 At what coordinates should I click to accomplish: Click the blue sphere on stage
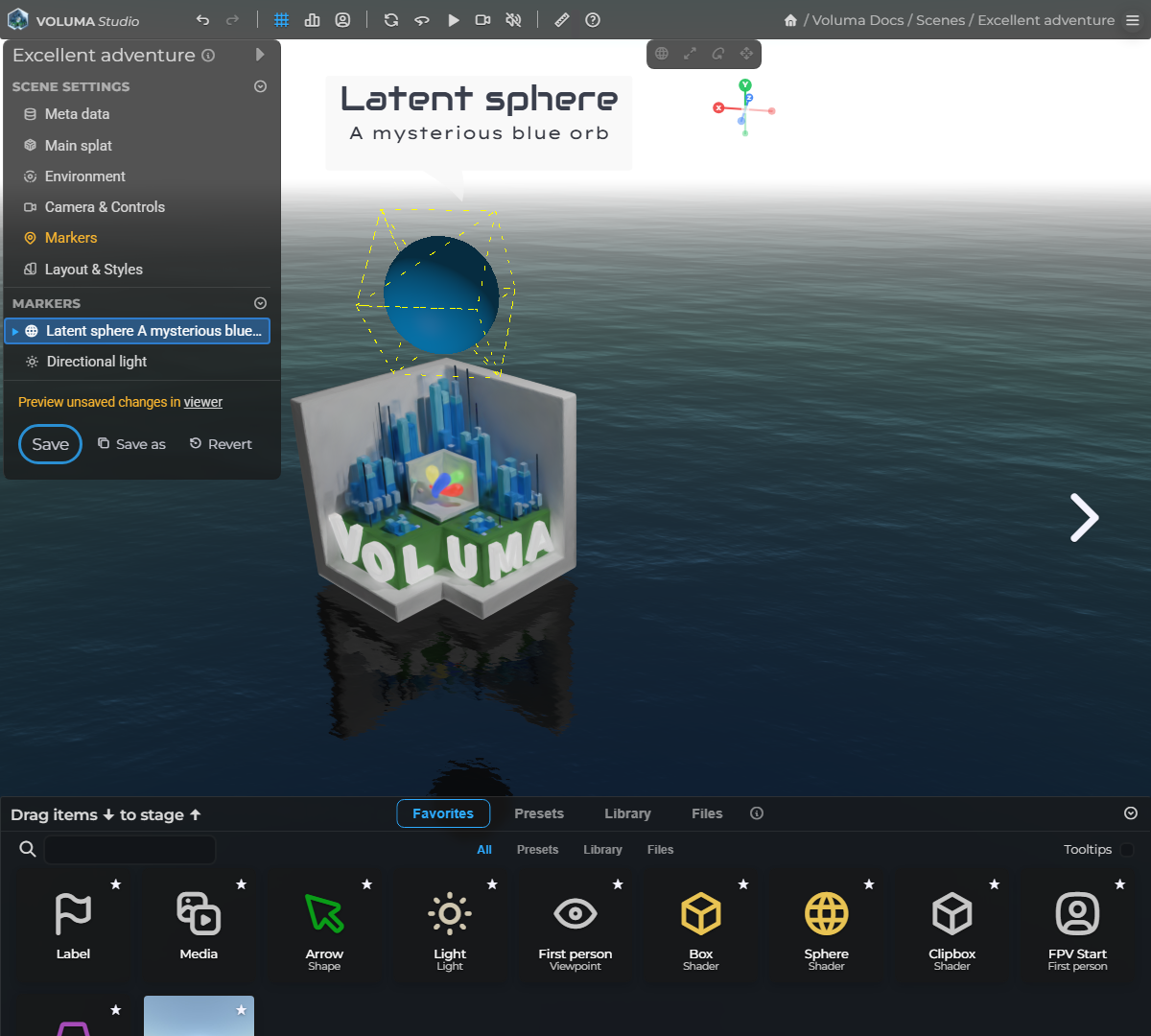[x=441, y=294]
